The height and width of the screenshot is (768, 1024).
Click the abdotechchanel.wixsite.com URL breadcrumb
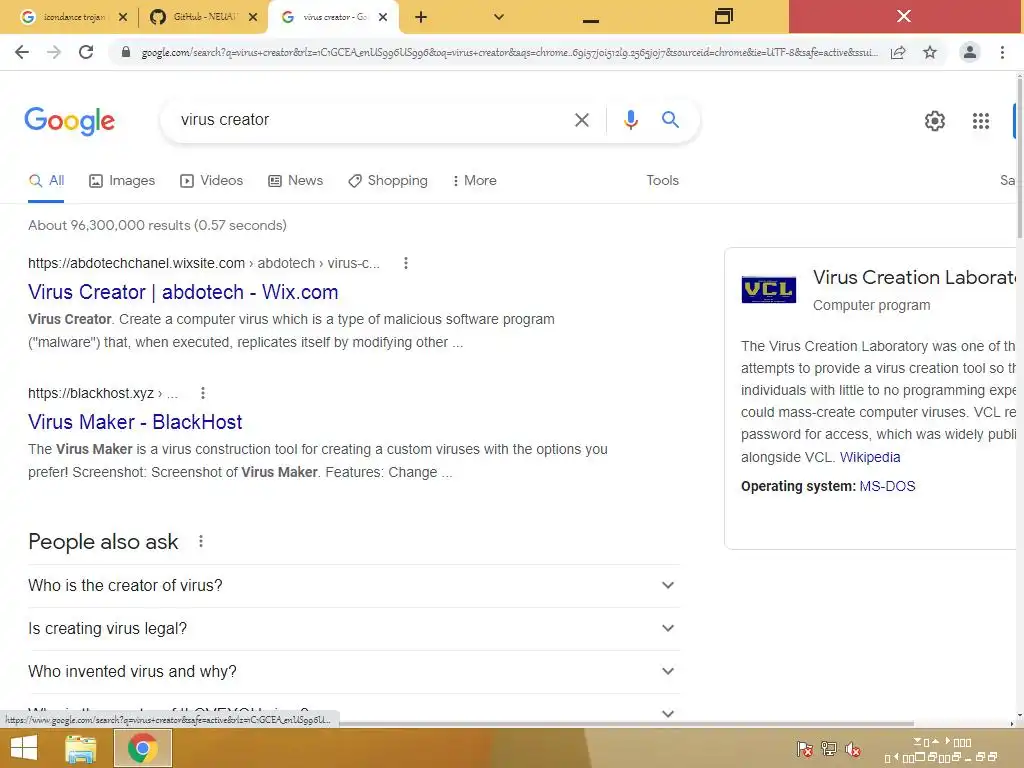[203, 263]
